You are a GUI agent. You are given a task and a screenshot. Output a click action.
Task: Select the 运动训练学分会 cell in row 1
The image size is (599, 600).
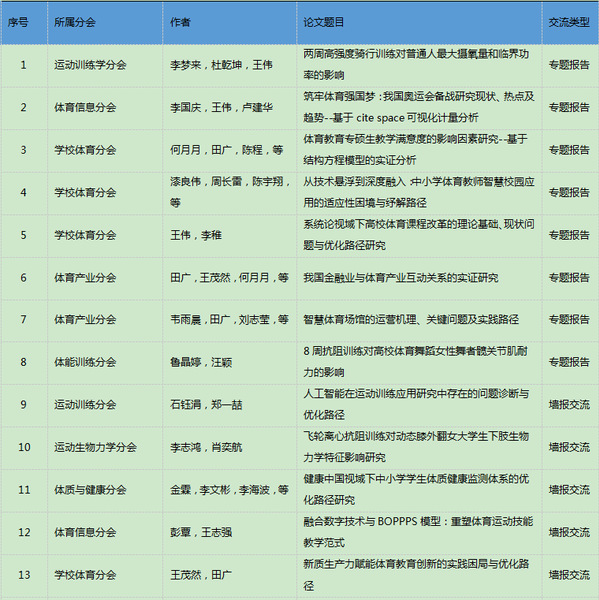[90, 65]
